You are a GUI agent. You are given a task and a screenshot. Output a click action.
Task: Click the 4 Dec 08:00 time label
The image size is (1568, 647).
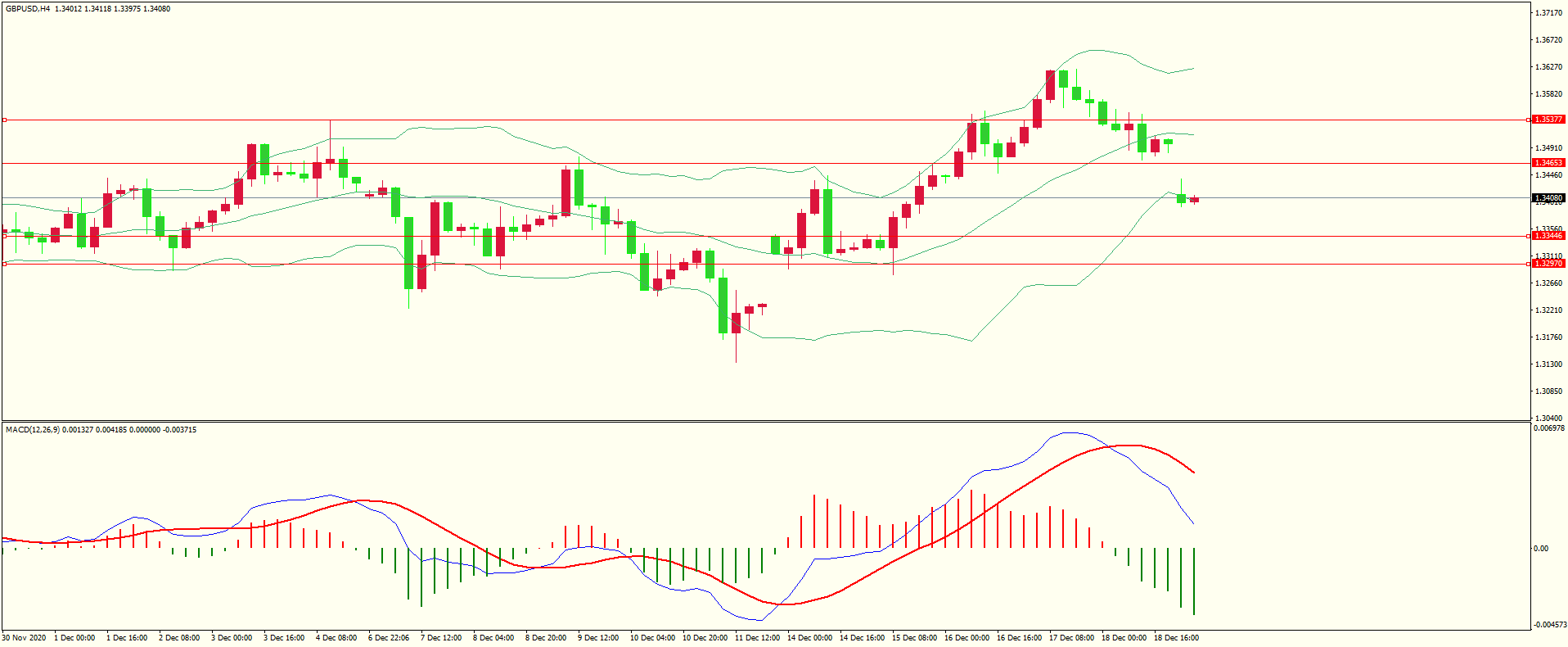pyautogui.click(x=337, y=638)
